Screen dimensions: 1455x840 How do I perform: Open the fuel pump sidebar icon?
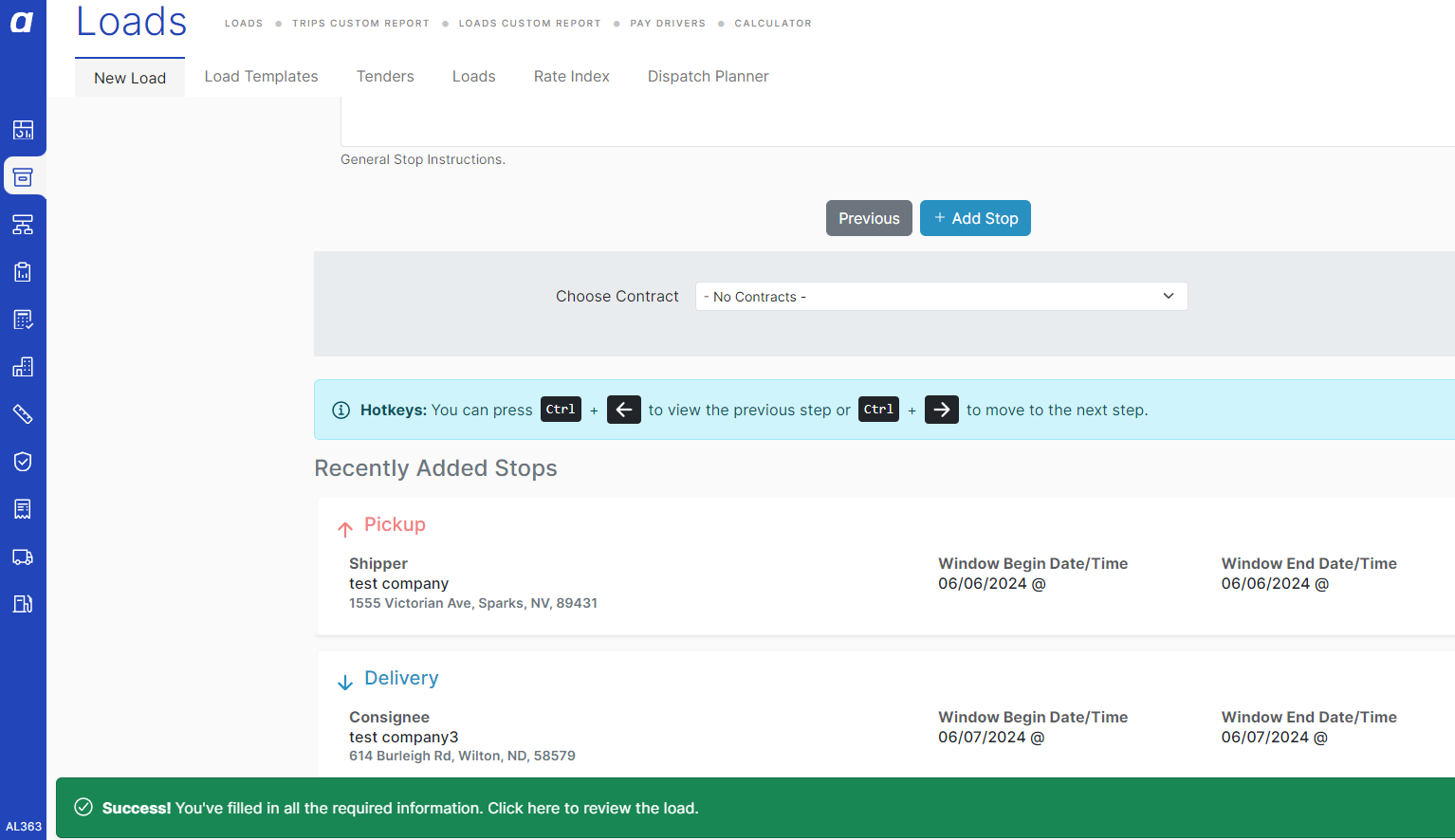click(x=23, y=604)
